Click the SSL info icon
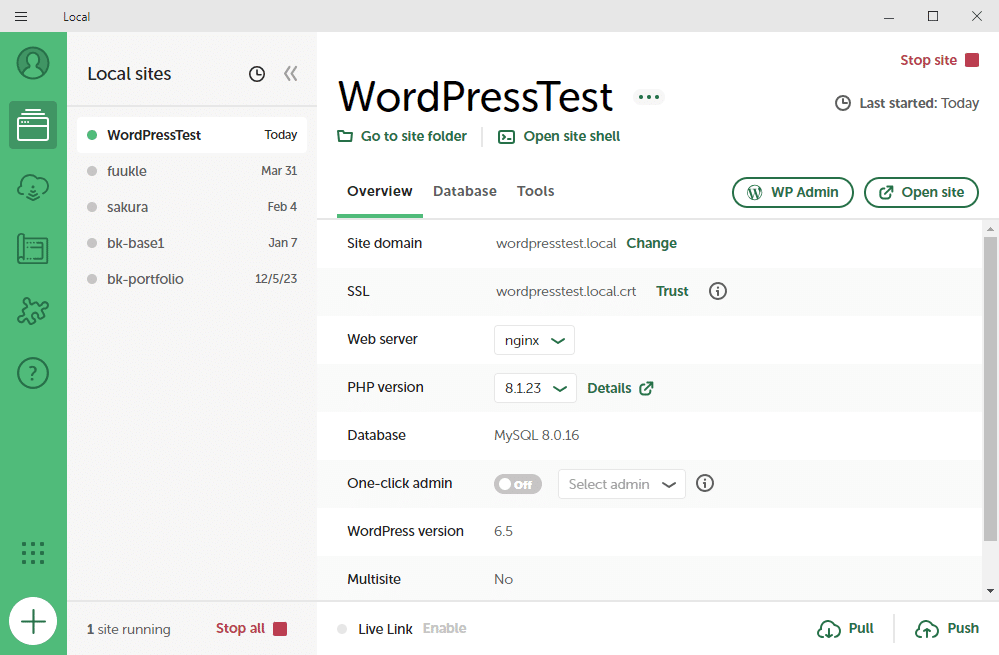Image resolution: width=999 pixels, height=655 pixels. click(718, 291)
